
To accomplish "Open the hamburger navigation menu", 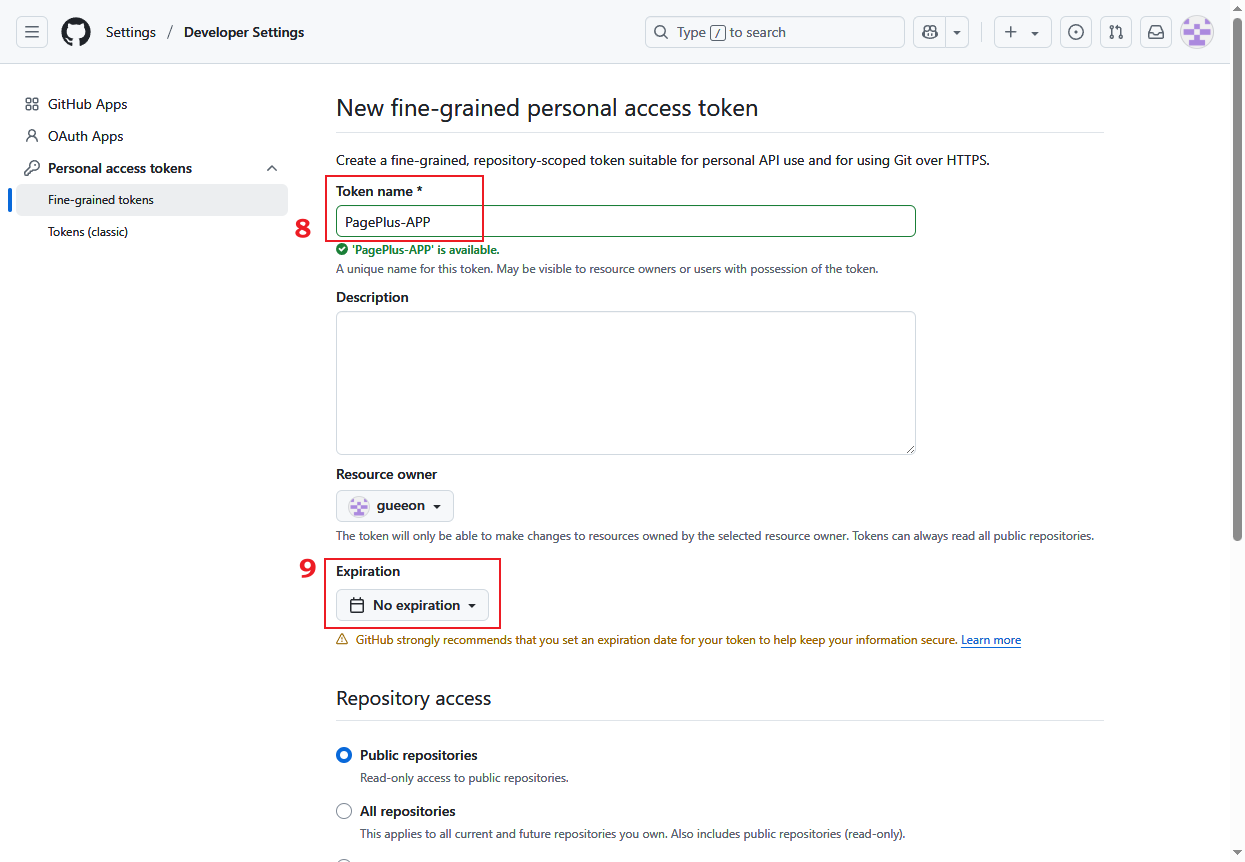I will 32,32.
